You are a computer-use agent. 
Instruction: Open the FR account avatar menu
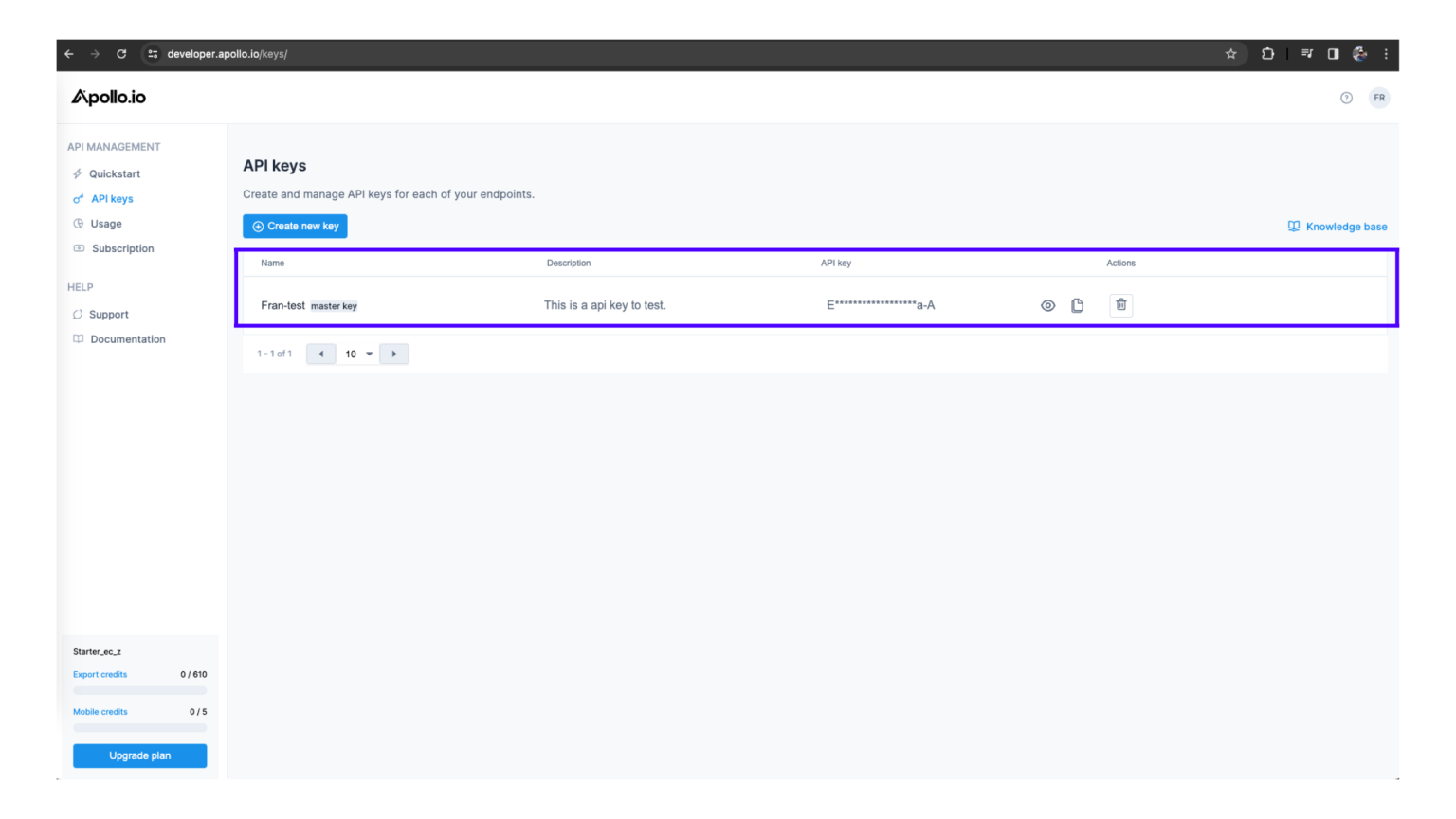(1380, 97)
